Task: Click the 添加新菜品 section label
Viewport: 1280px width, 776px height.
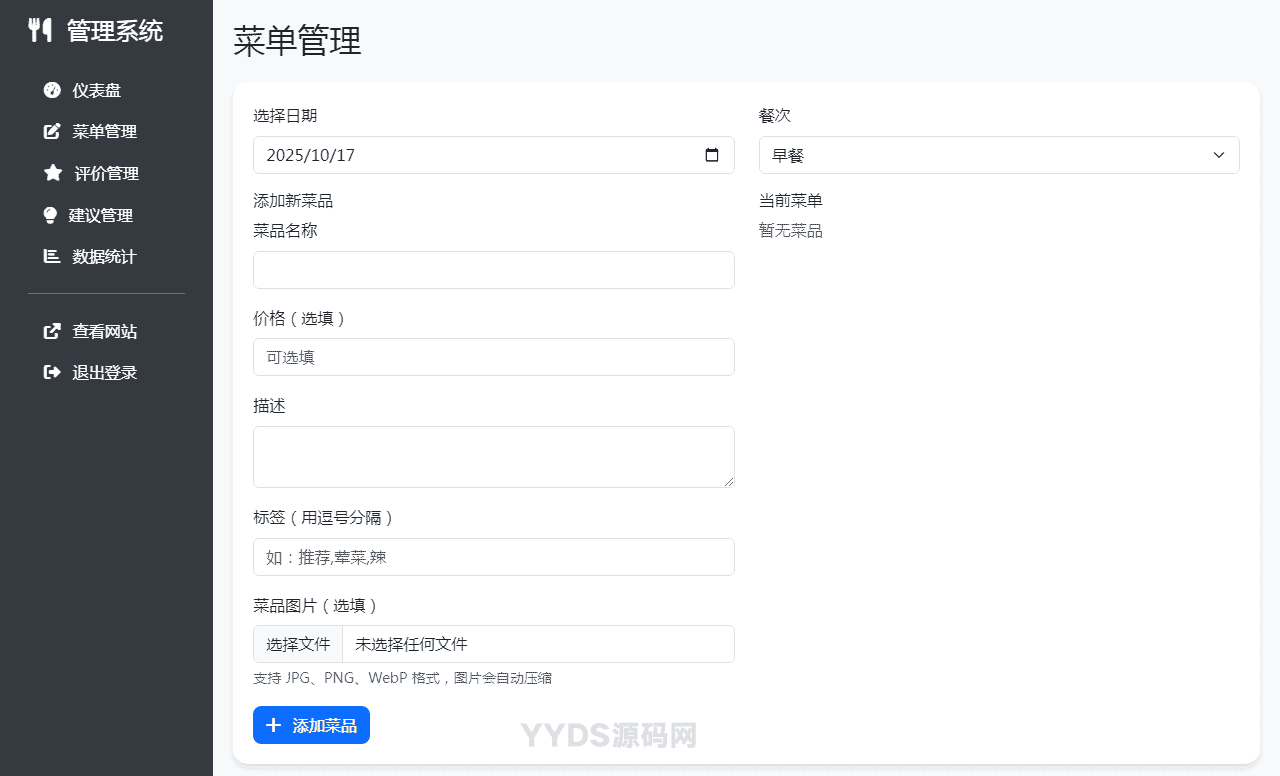Action: tap(293, 201)
